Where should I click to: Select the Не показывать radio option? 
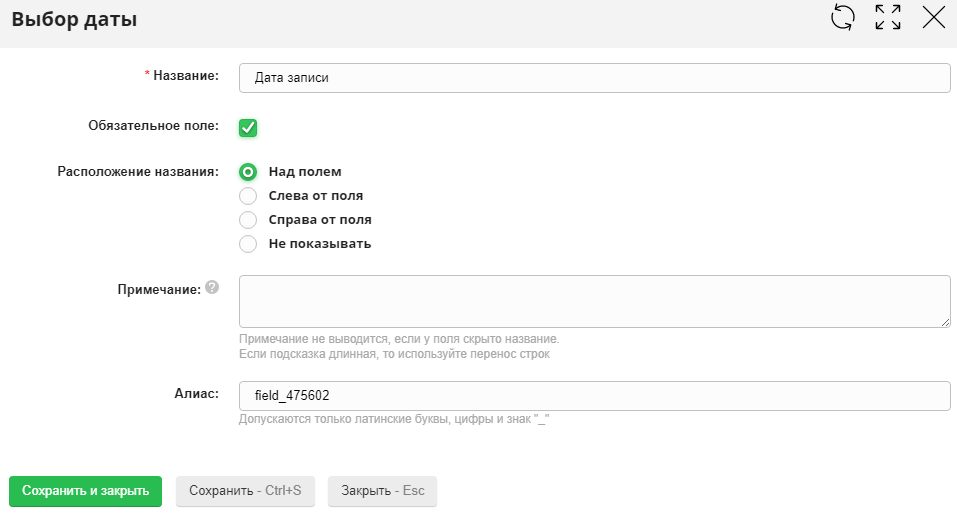pos(248,244)
